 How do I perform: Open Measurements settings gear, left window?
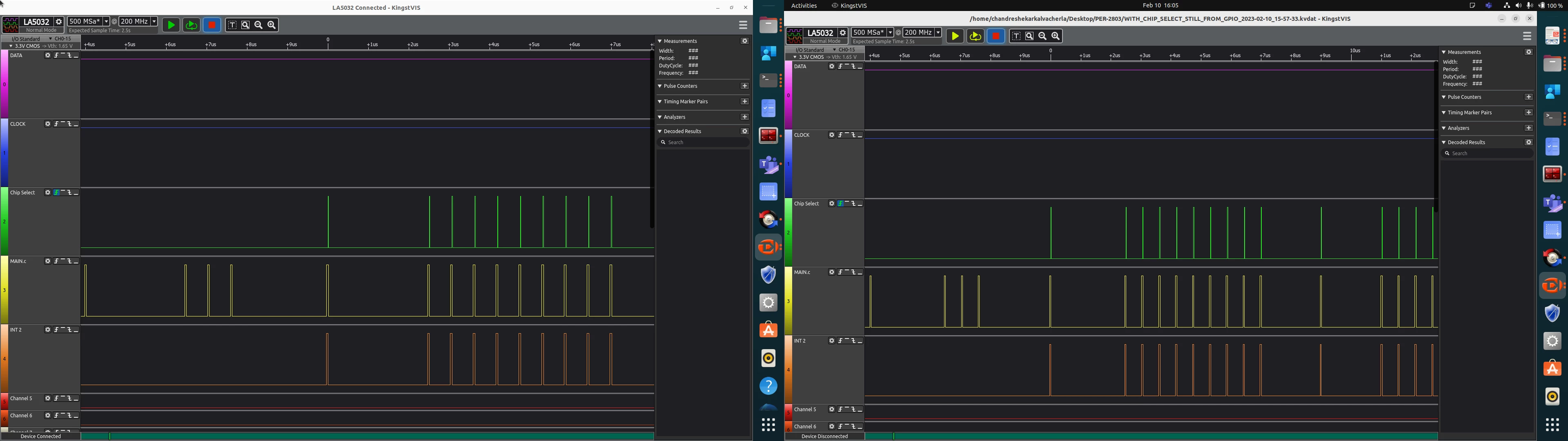click(x=744, y=41)
